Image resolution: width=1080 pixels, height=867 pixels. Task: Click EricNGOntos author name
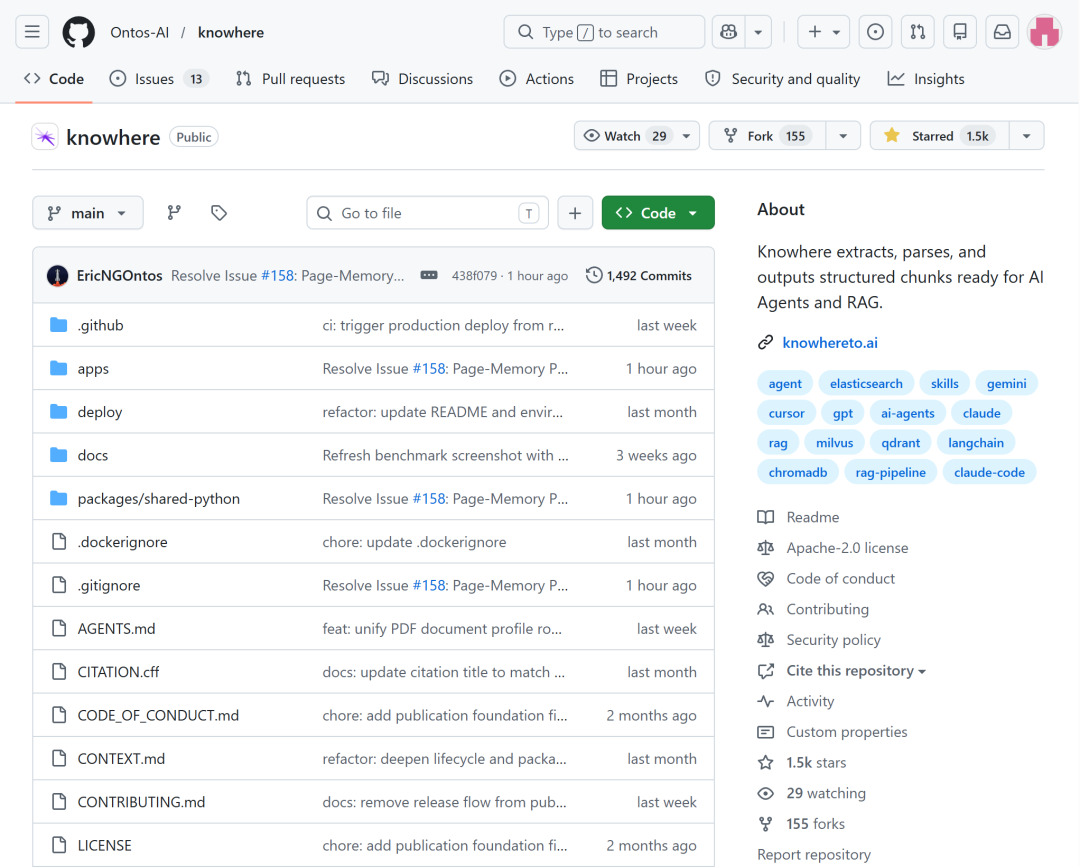point(119,275)
